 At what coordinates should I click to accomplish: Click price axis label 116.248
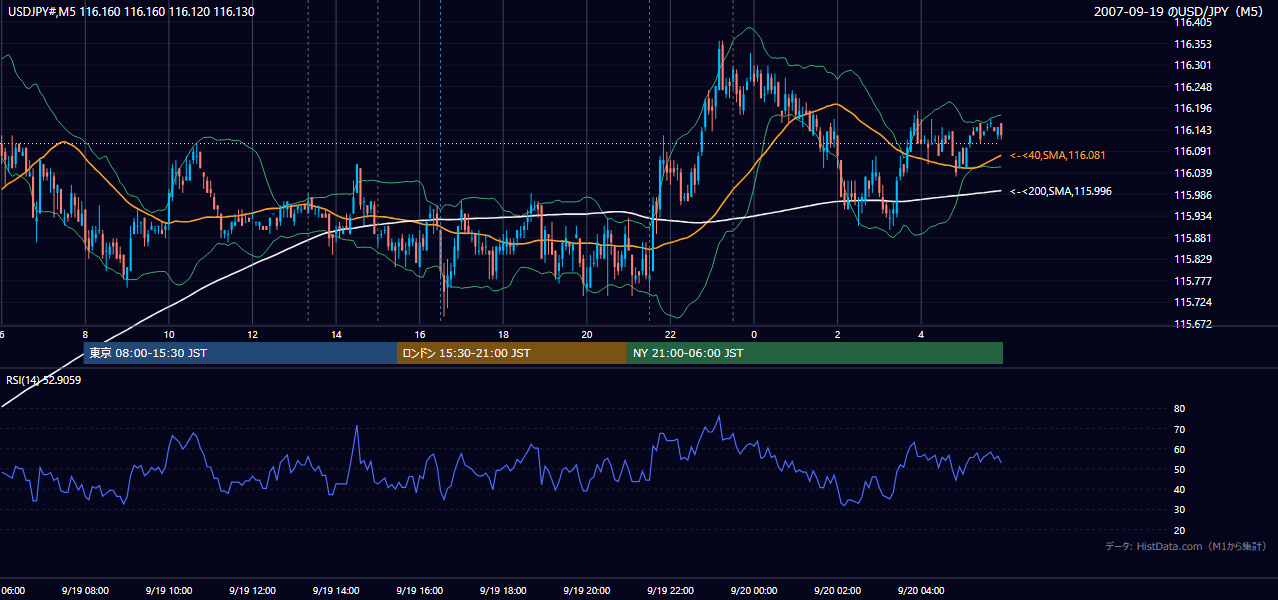tap(1193, 87)
